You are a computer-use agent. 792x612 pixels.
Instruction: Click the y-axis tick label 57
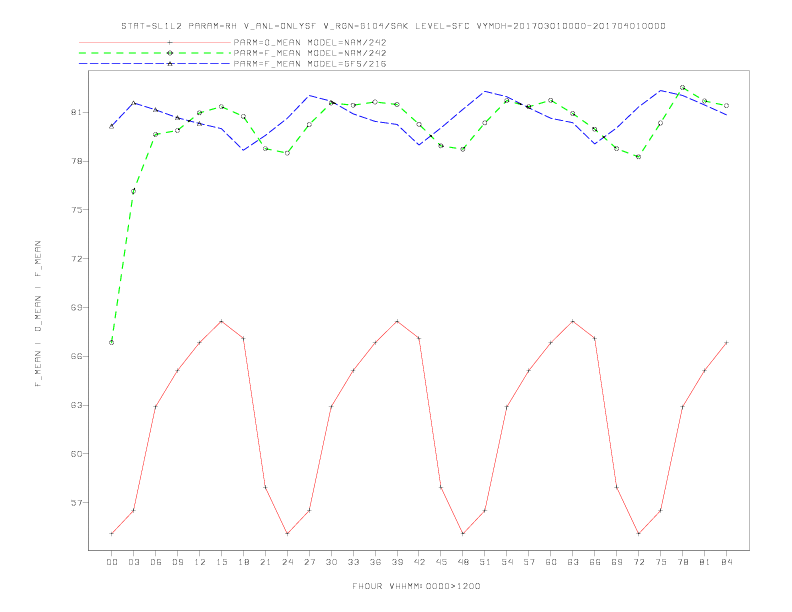(76, 502)
